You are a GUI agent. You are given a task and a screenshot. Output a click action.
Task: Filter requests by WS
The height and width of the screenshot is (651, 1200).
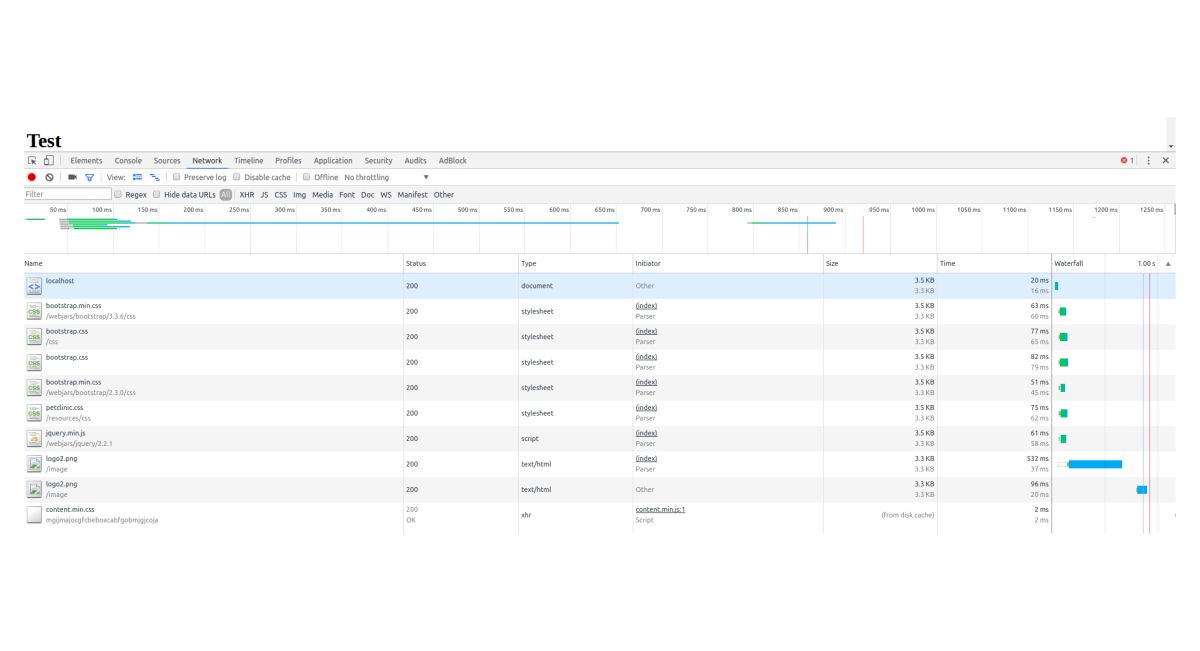click(386, 195)
